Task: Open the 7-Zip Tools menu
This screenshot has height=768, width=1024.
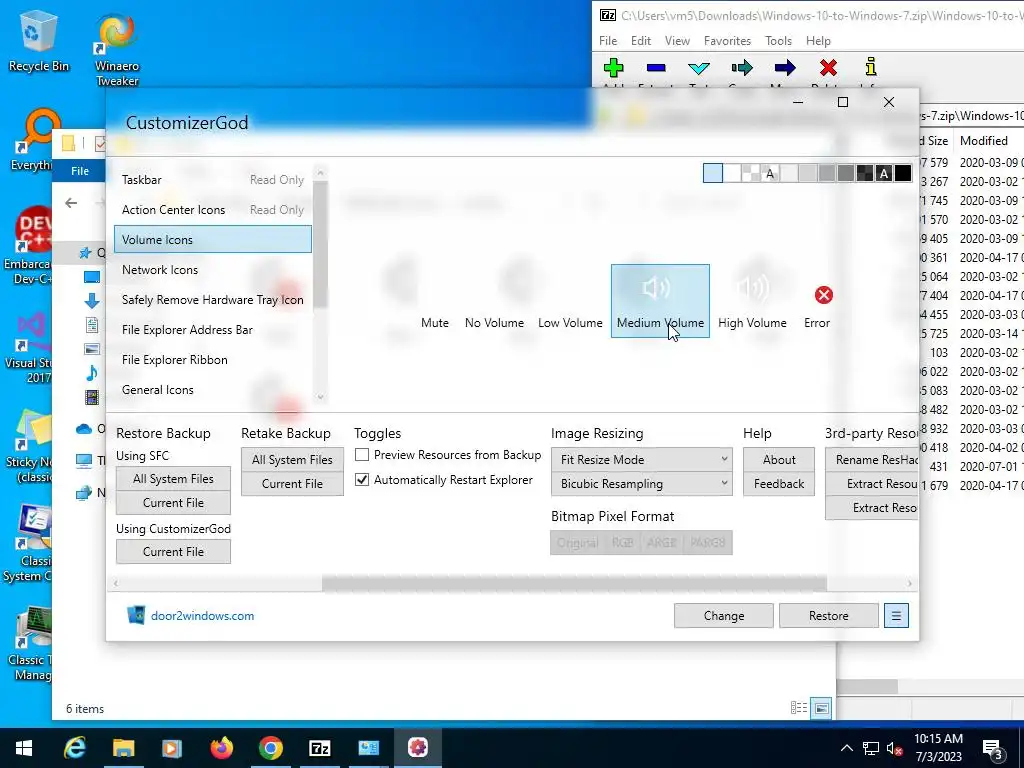Action: [x=778, y=40]
